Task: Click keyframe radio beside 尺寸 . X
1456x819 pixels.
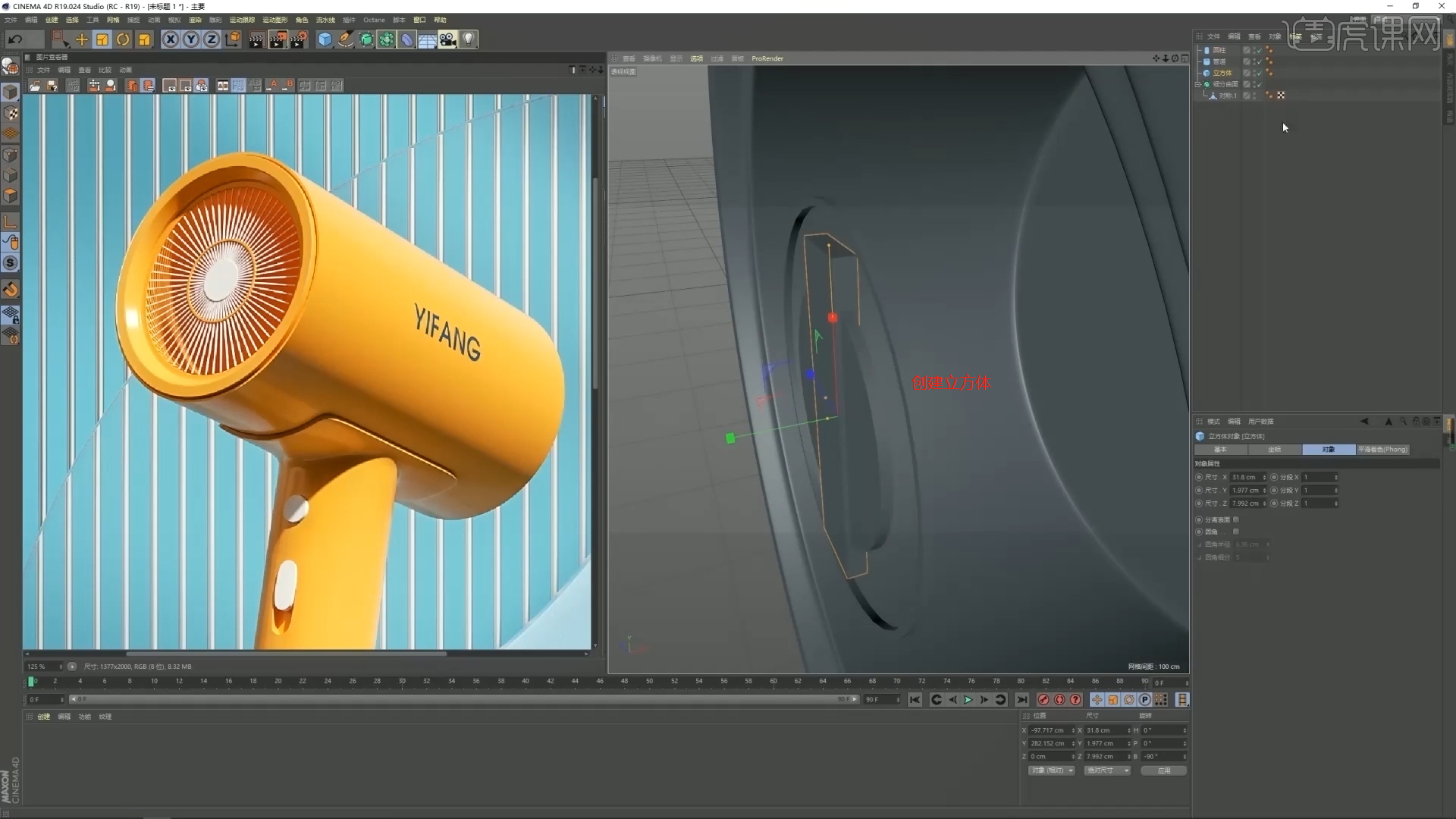Action: 1199,477
